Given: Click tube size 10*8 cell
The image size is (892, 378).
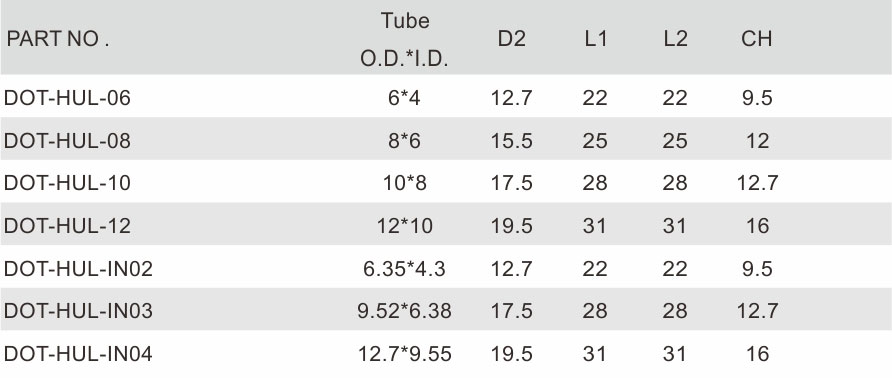Looking at the screenshot, I should tap(404, 183).
